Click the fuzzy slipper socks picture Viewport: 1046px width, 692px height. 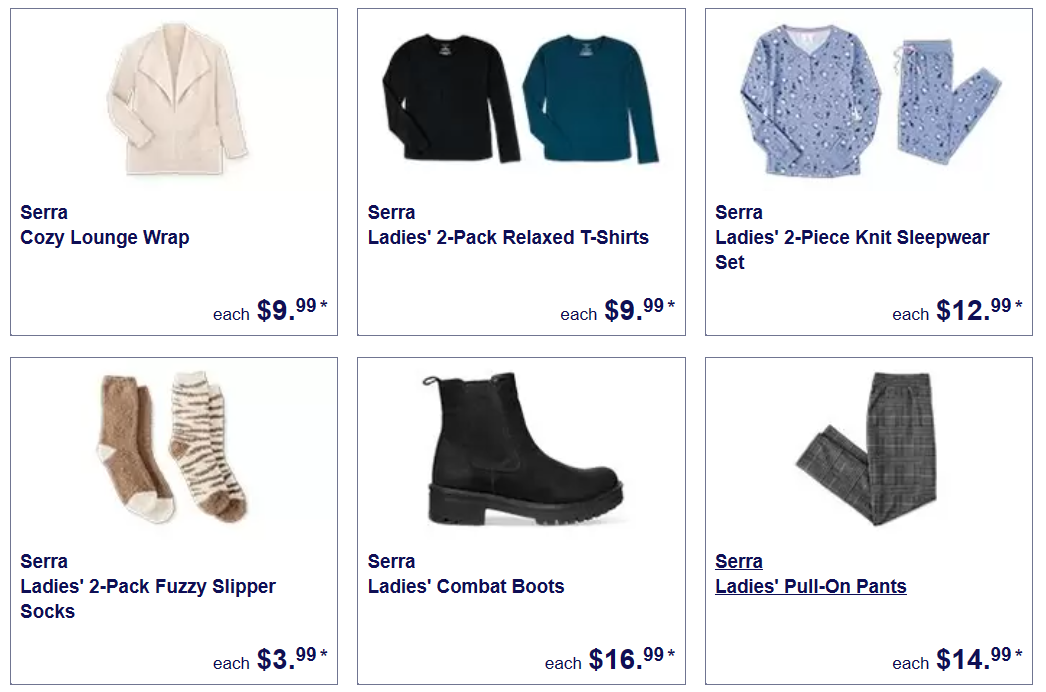(173, 448)
